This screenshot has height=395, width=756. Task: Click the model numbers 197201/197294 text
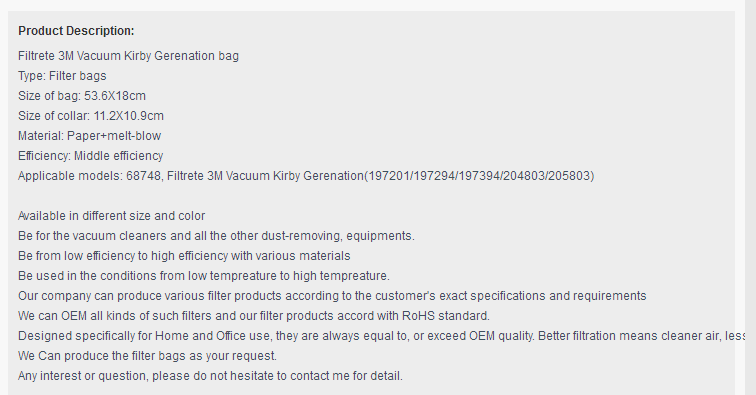pos(409,176)
